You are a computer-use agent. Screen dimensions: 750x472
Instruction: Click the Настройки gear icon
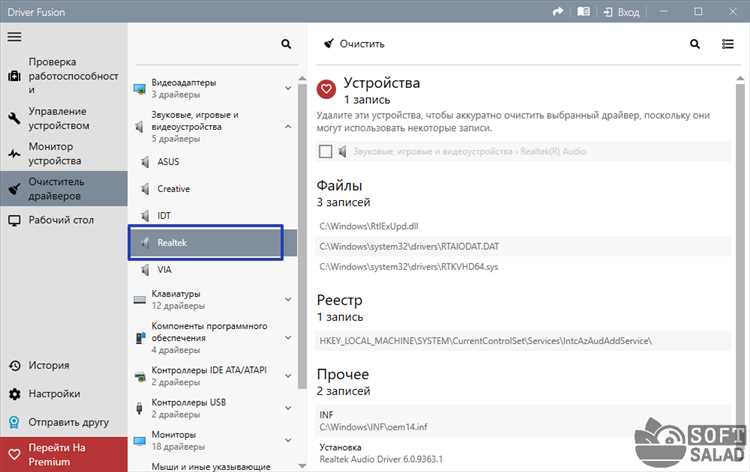point(14,394)
